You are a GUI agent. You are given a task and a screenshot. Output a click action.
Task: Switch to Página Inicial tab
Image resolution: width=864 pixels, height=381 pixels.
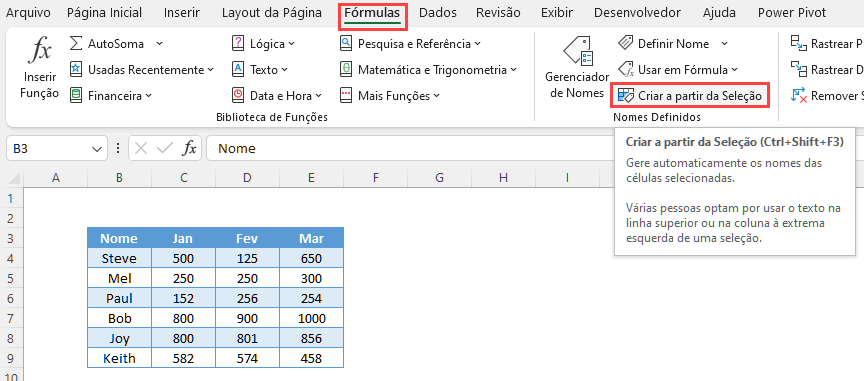click(104, 13)
